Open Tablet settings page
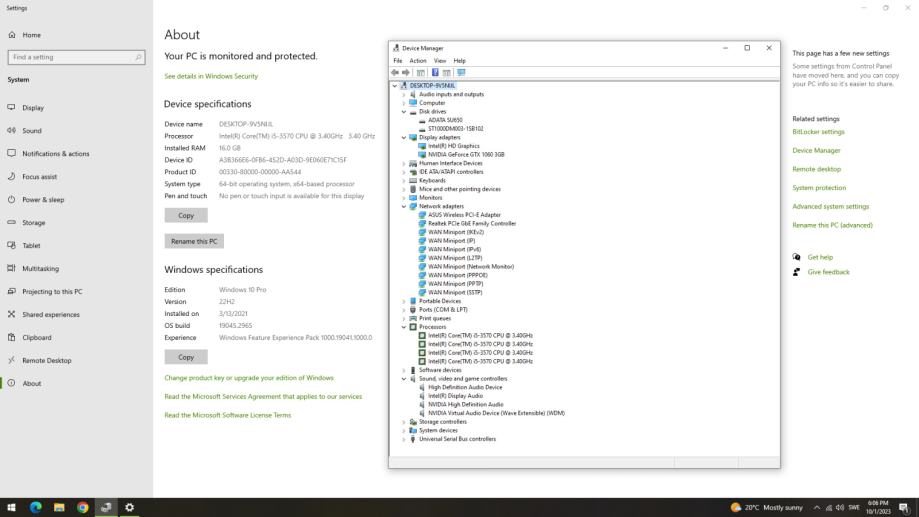This screenshot has height=517, width=919. point(31,246)
